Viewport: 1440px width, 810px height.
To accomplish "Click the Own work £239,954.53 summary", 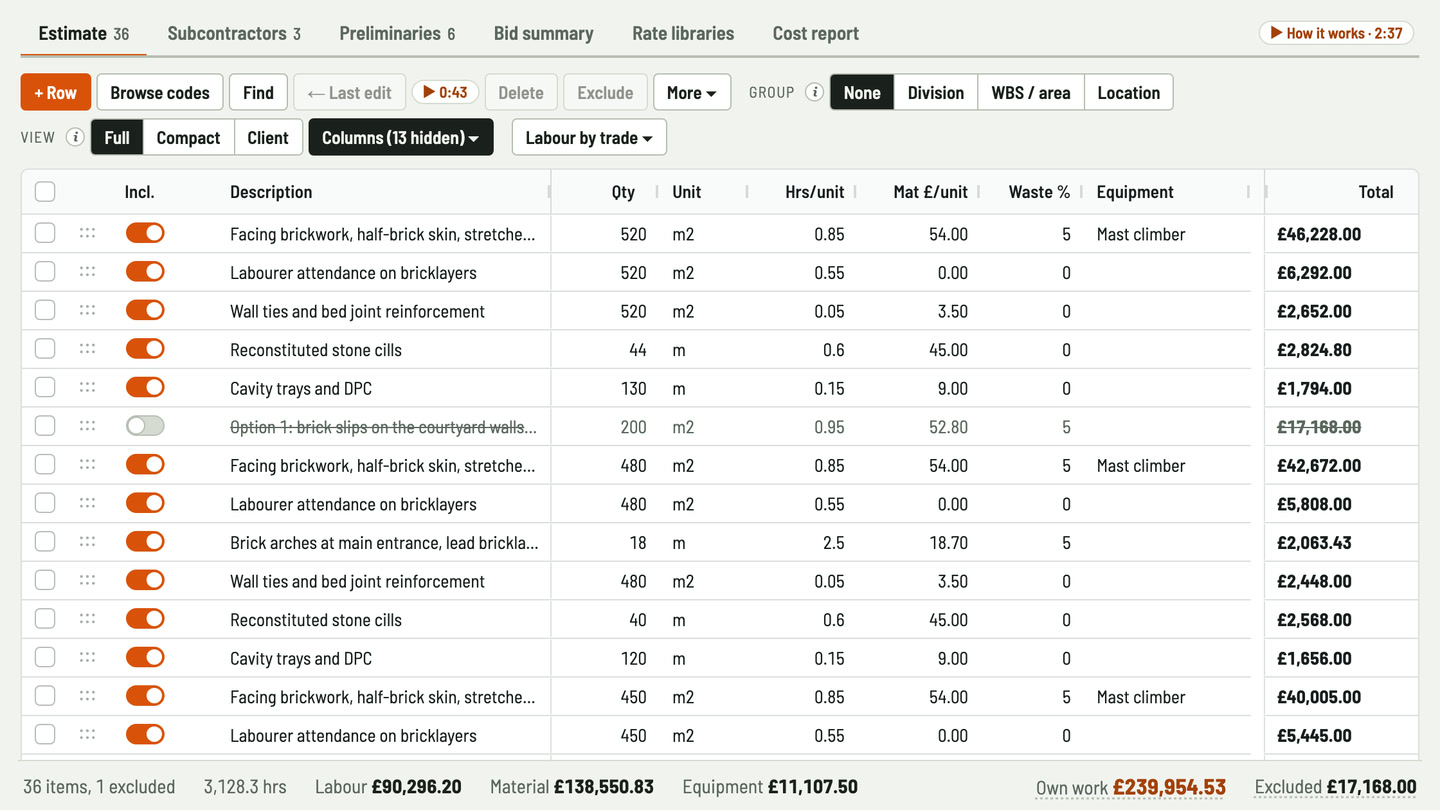I will pos(1131,787).
